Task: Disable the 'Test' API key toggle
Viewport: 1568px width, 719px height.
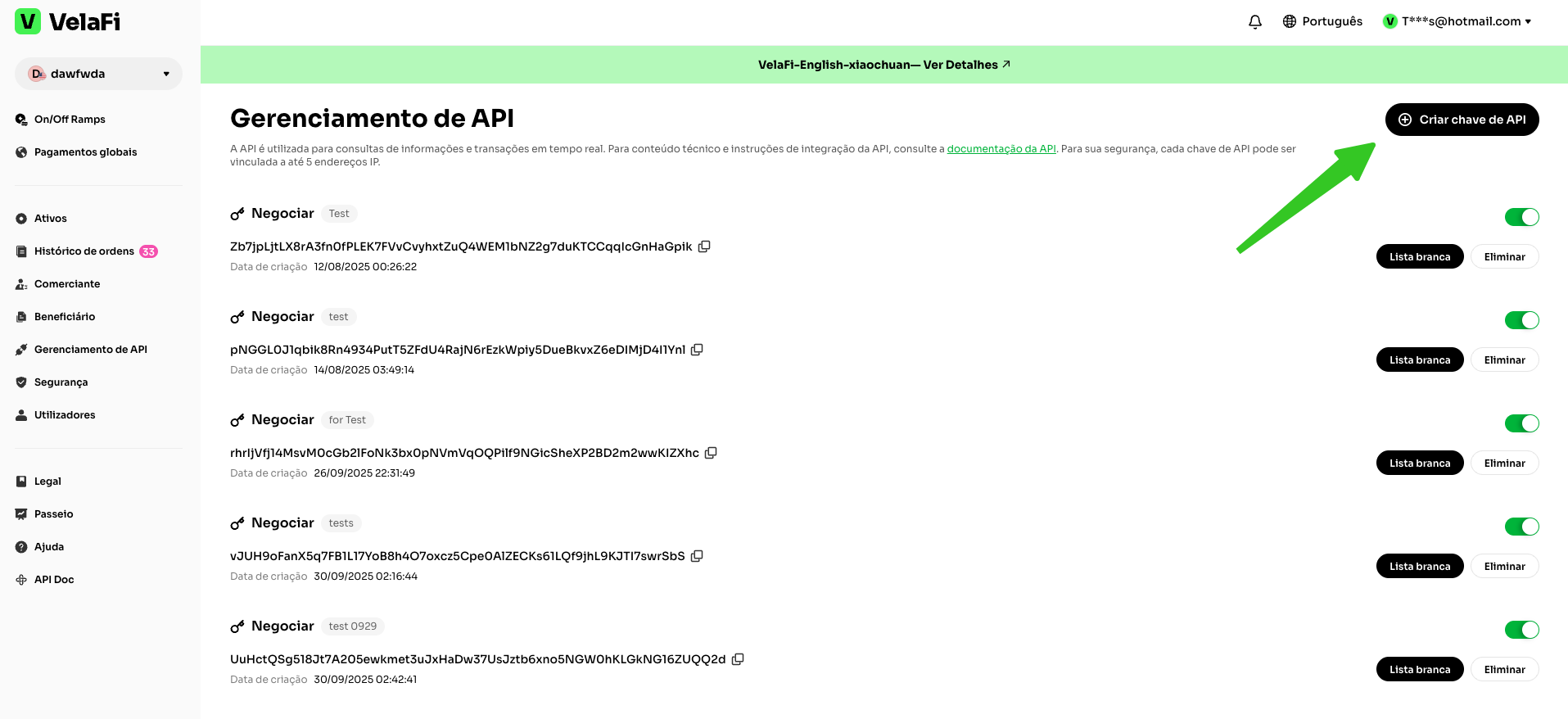Action: coord(1521,217)
